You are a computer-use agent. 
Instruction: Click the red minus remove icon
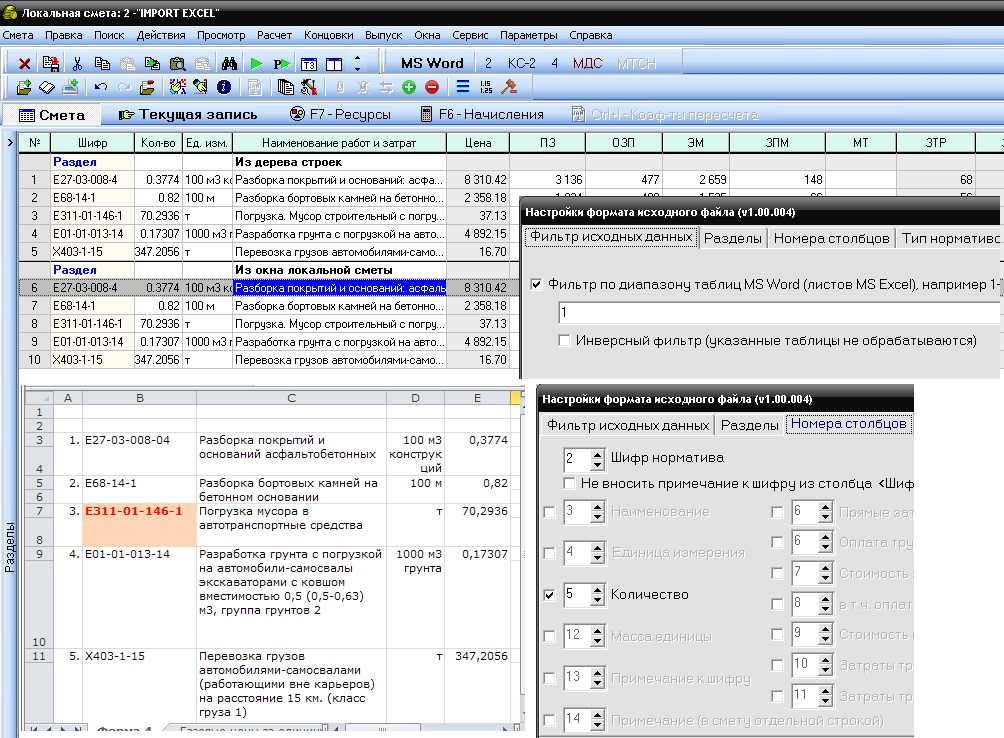pos(432,87)
